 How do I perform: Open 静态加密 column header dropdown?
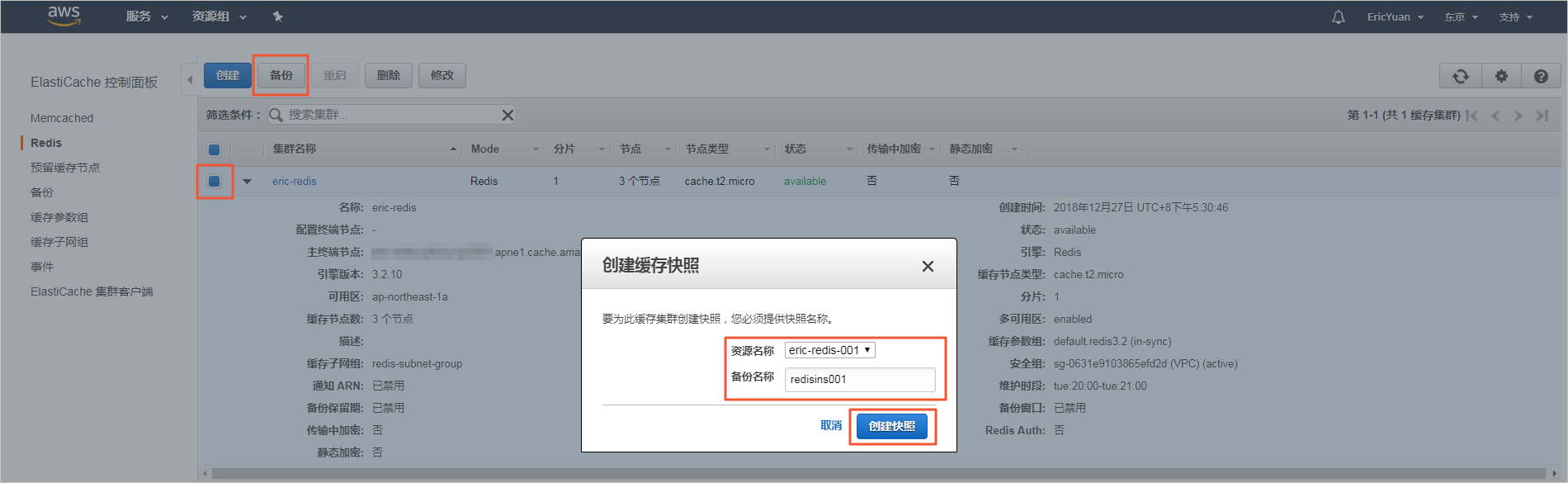[1014, 149]
